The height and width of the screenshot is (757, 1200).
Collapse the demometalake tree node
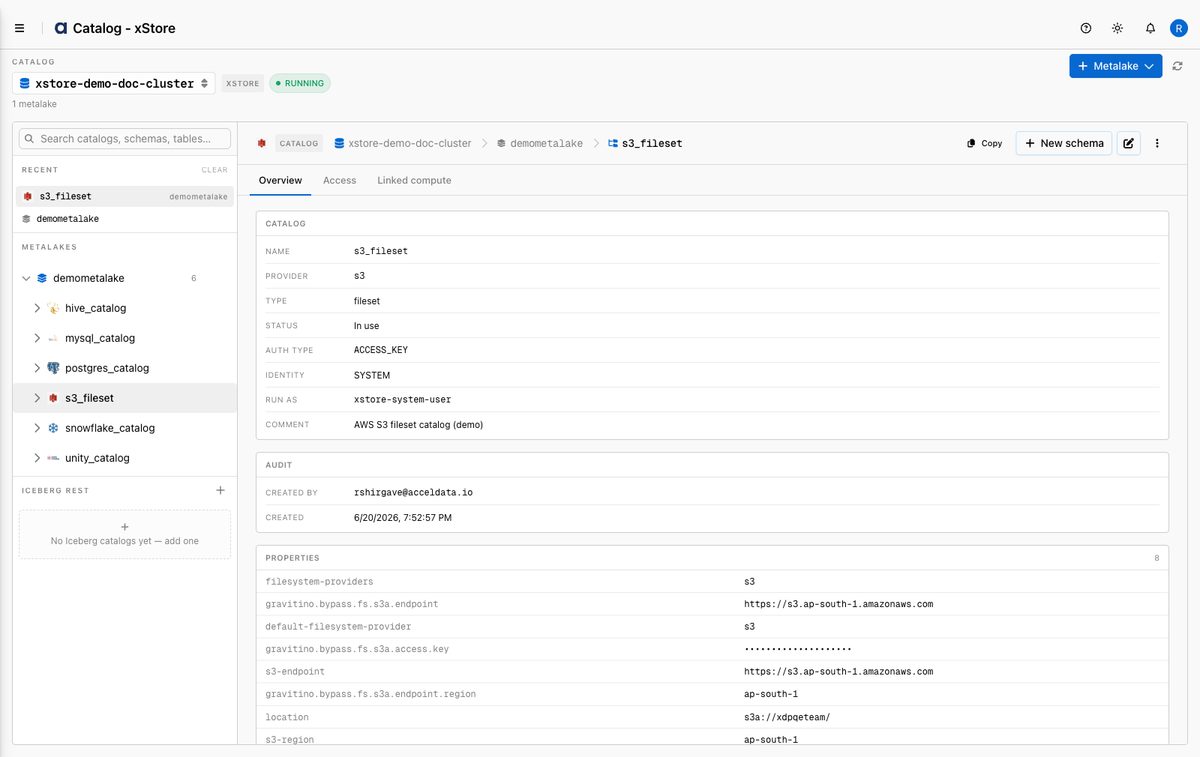click(26, 278)
